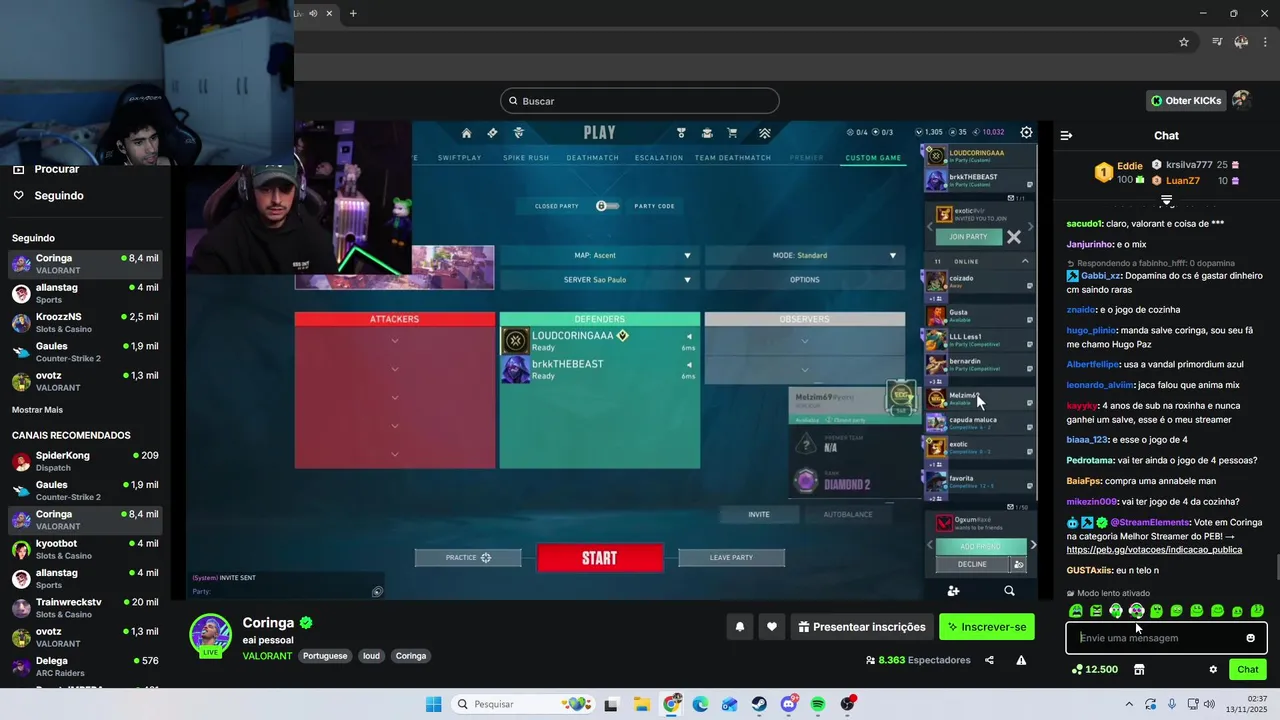Open Valorant settings gear icon
Screen dimensions: 1280x720
click(1026, 132)
